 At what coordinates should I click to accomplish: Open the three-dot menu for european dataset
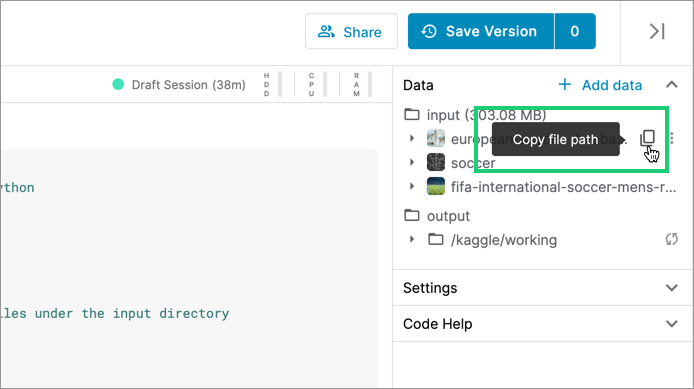(x=672, y=139)
